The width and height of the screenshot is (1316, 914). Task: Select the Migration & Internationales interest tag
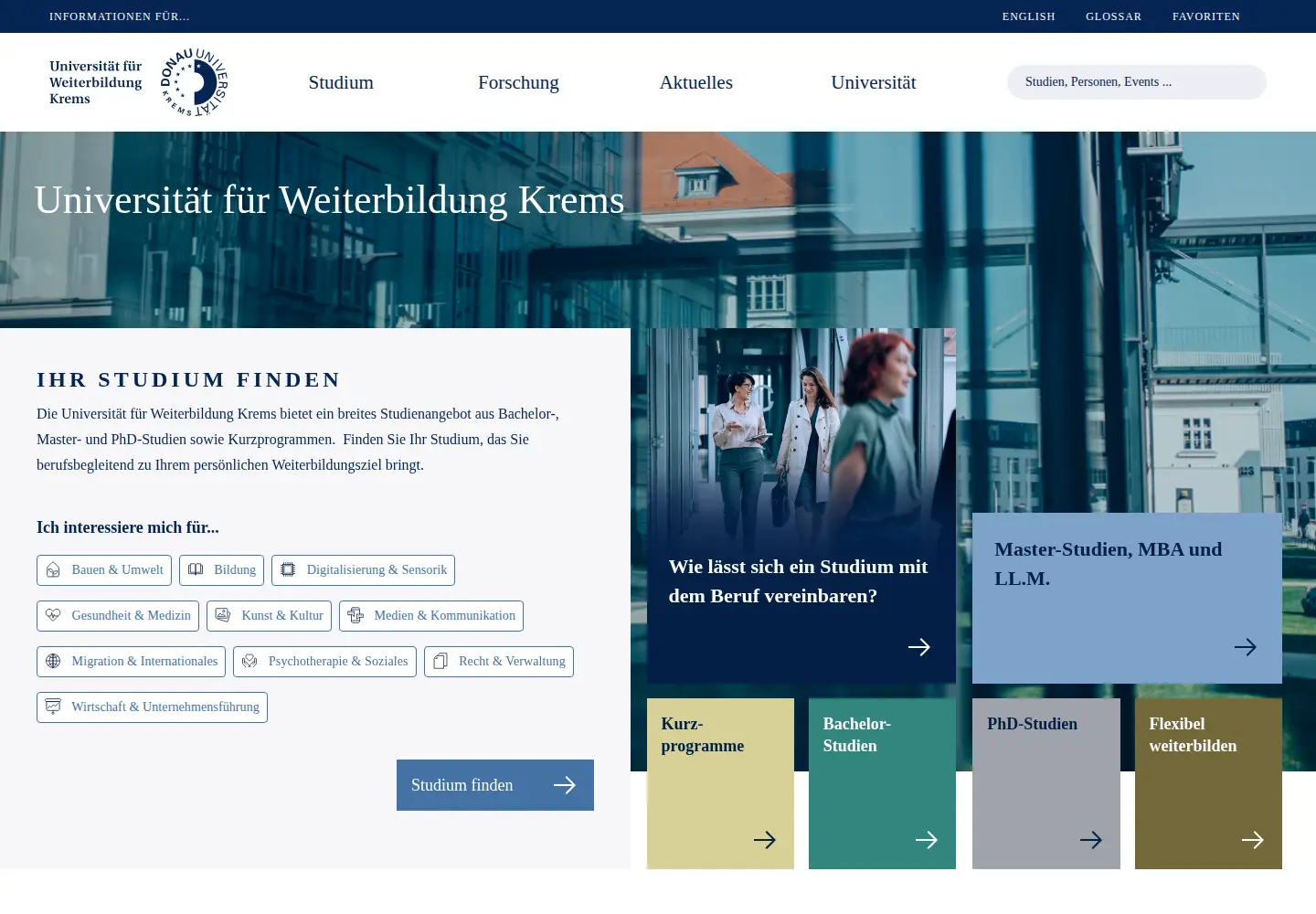132,662
